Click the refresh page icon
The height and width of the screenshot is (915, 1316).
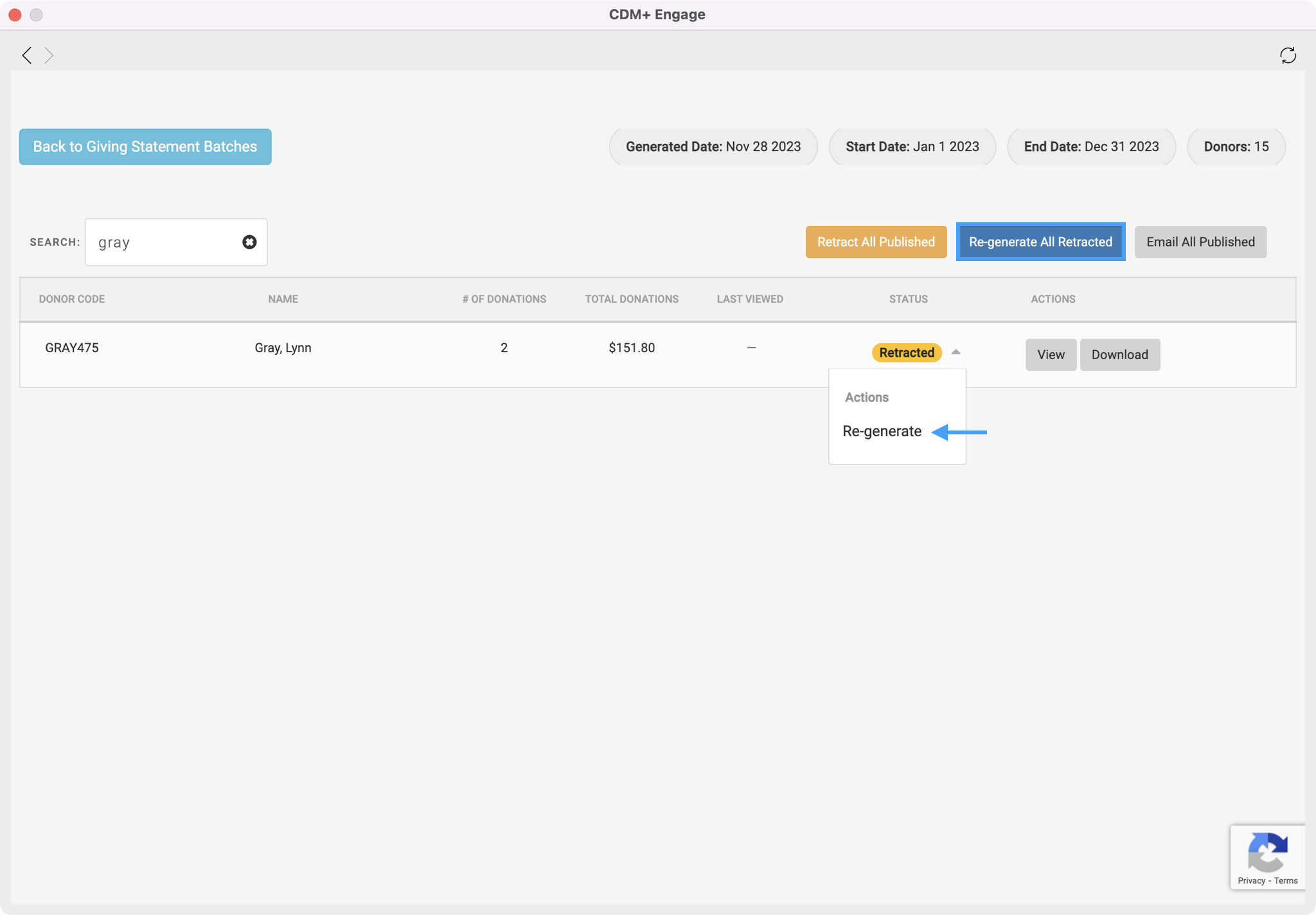pyautogui.click(x=1287, y=55)
